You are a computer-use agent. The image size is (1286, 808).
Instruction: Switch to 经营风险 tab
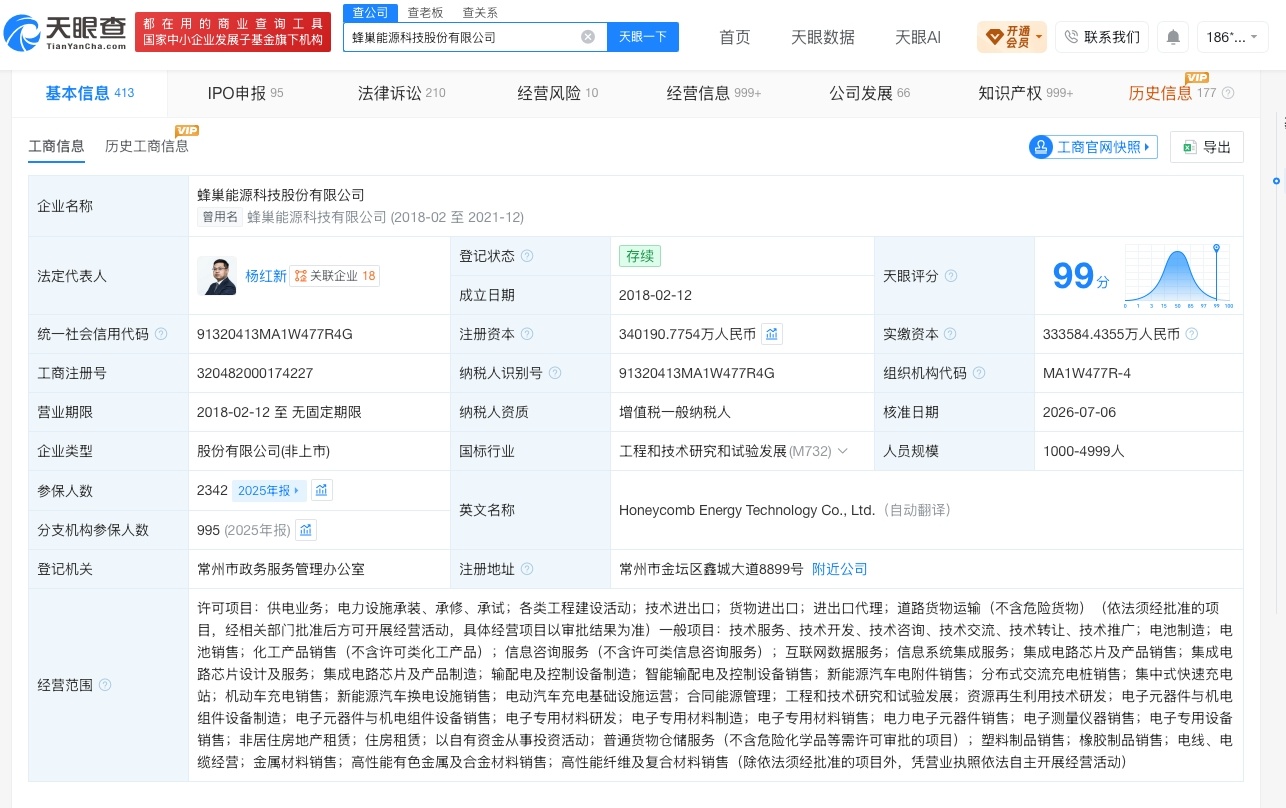[x=558, y=93]
